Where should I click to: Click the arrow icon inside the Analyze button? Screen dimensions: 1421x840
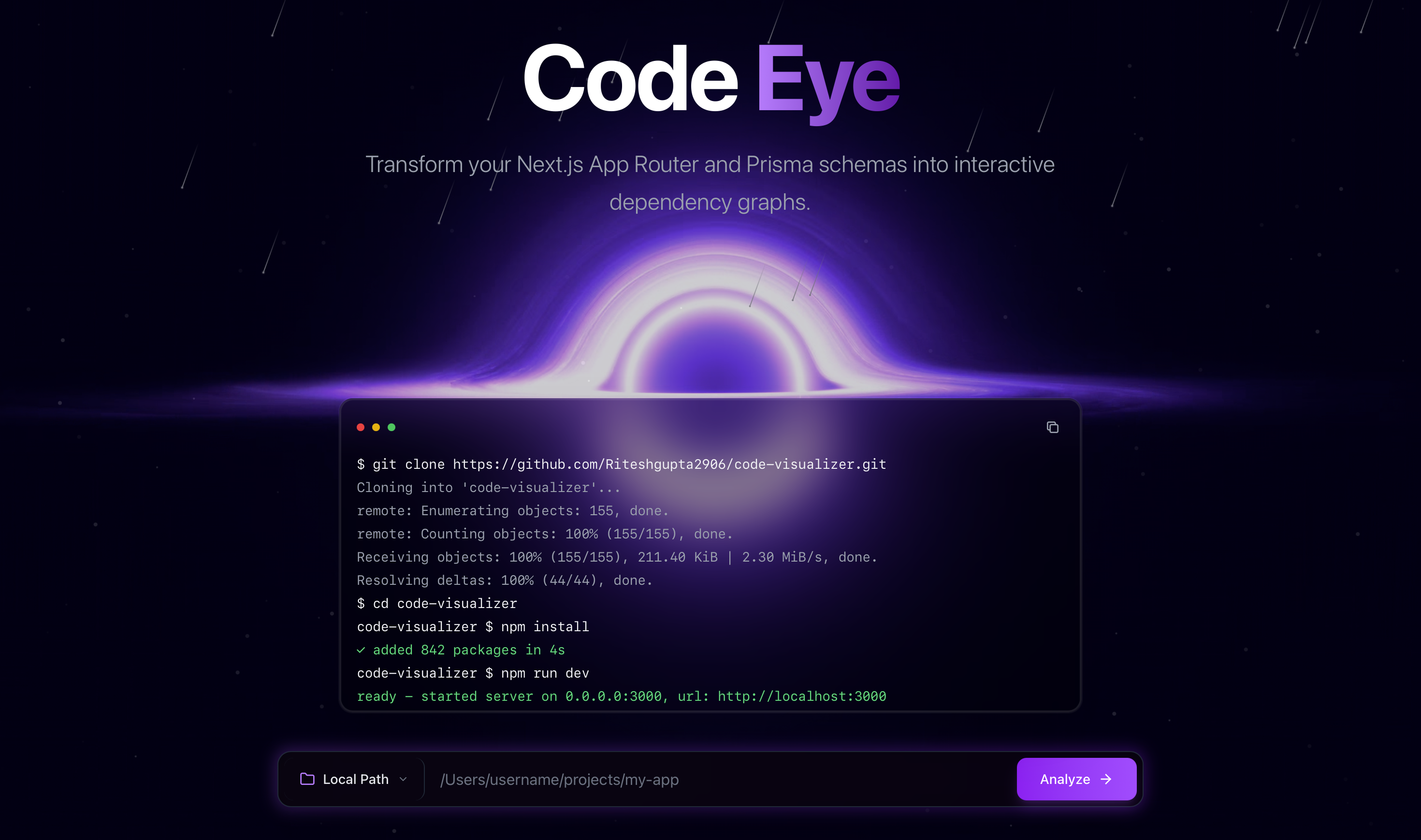point(1105,779)
